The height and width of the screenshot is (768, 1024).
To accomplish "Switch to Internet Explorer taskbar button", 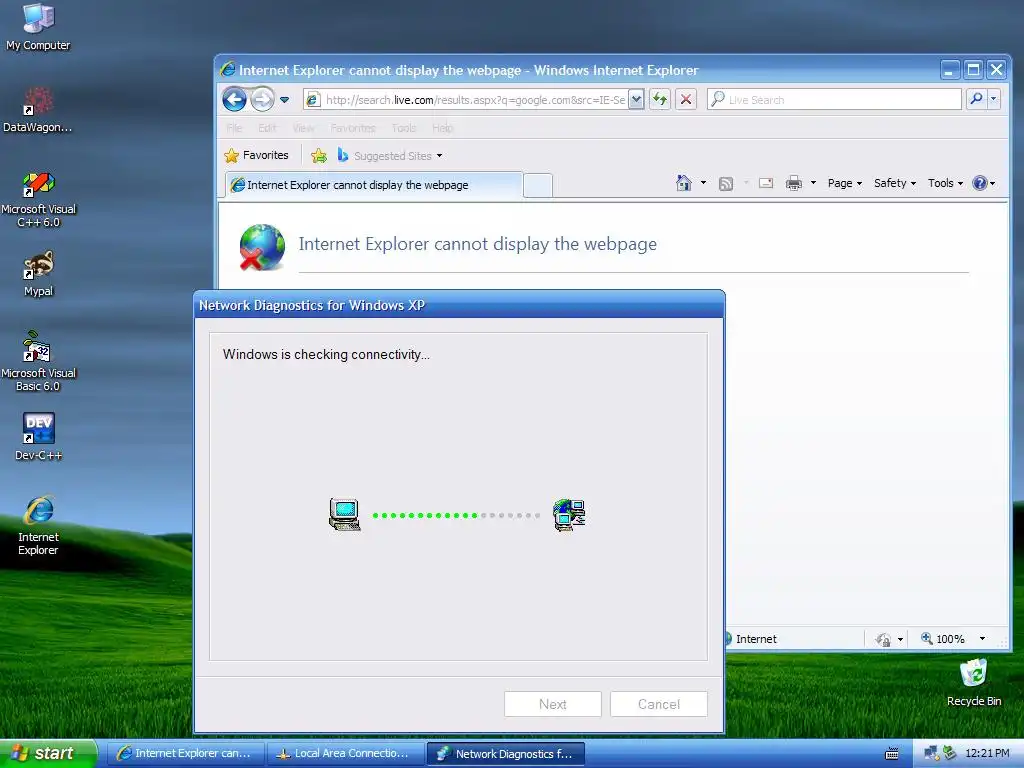I will coord(185,754).
